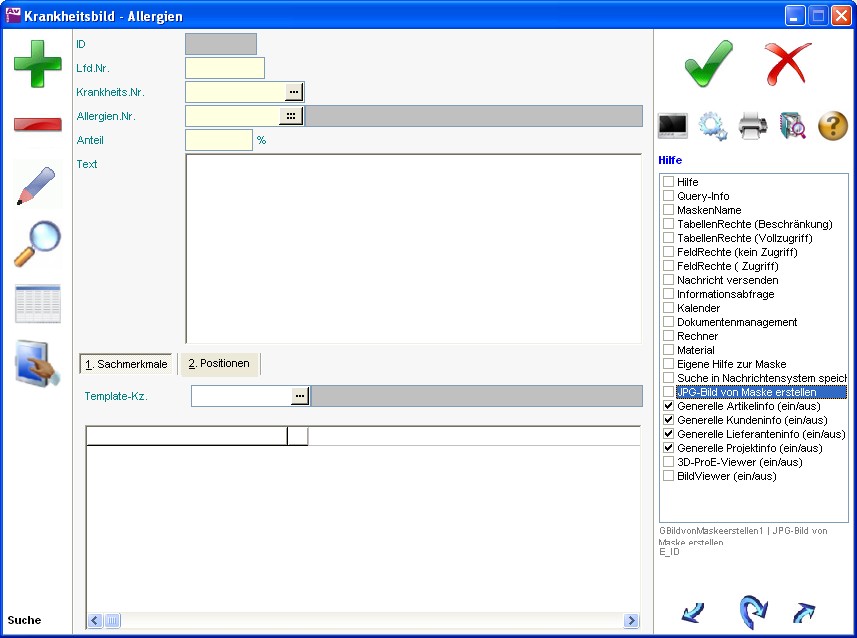Disable Generelle Artikelinfo (ein/aus) checkbox
857x638 pixels.
(x=669, y=407)
